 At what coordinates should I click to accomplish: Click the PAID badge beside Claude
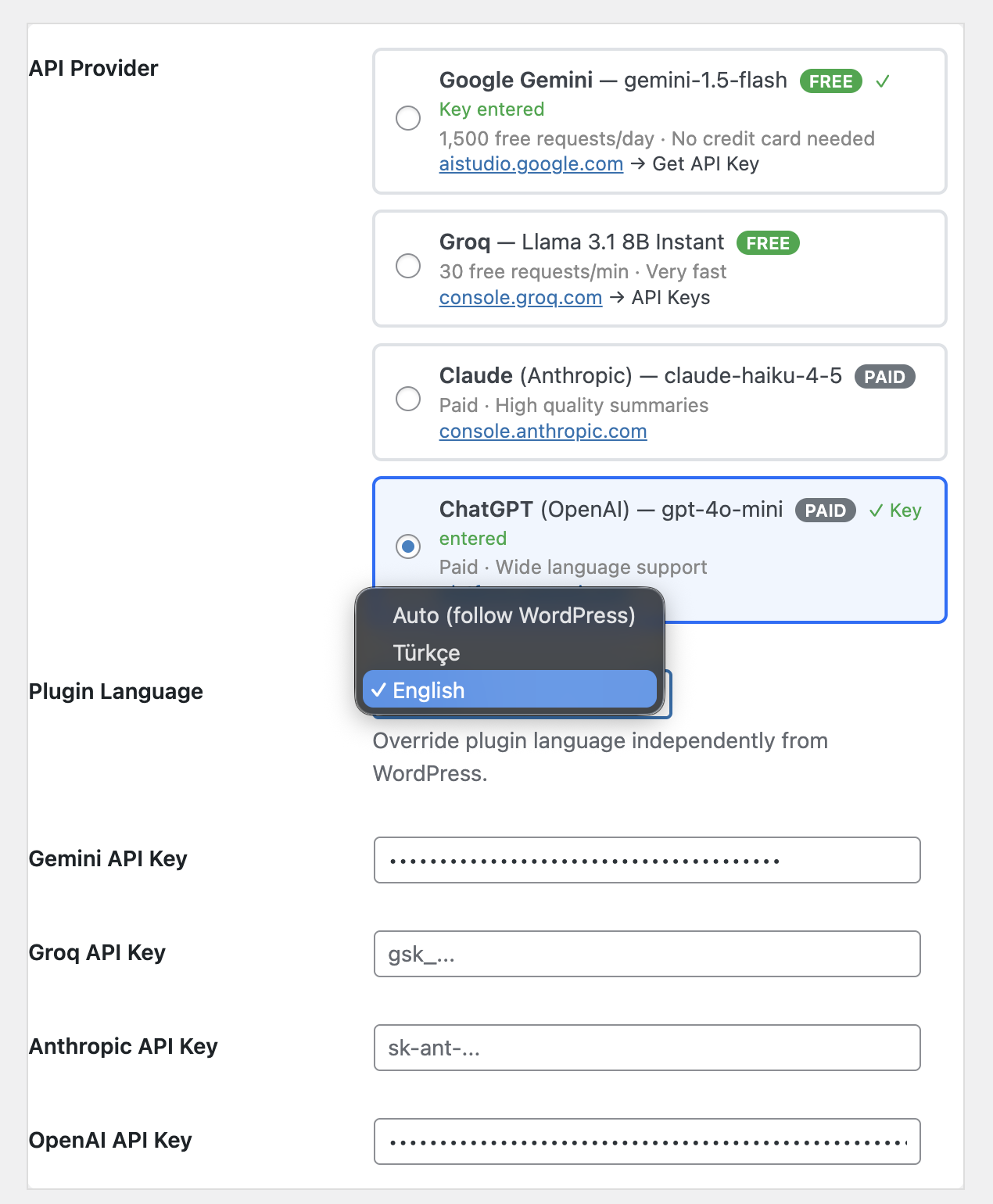pyautogui.click(x=884, y=377)
